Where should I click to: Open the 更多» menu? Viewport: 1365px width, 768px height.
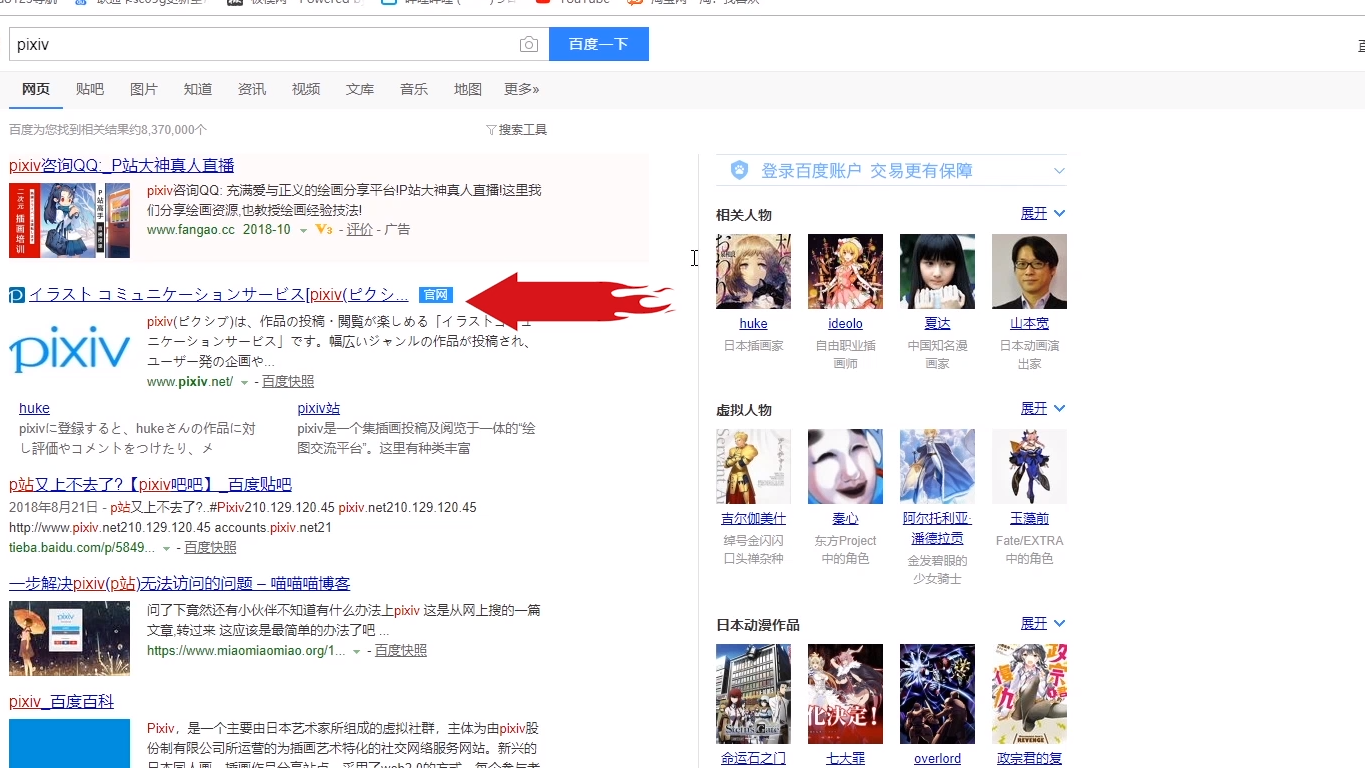click(x=522, y=89)
